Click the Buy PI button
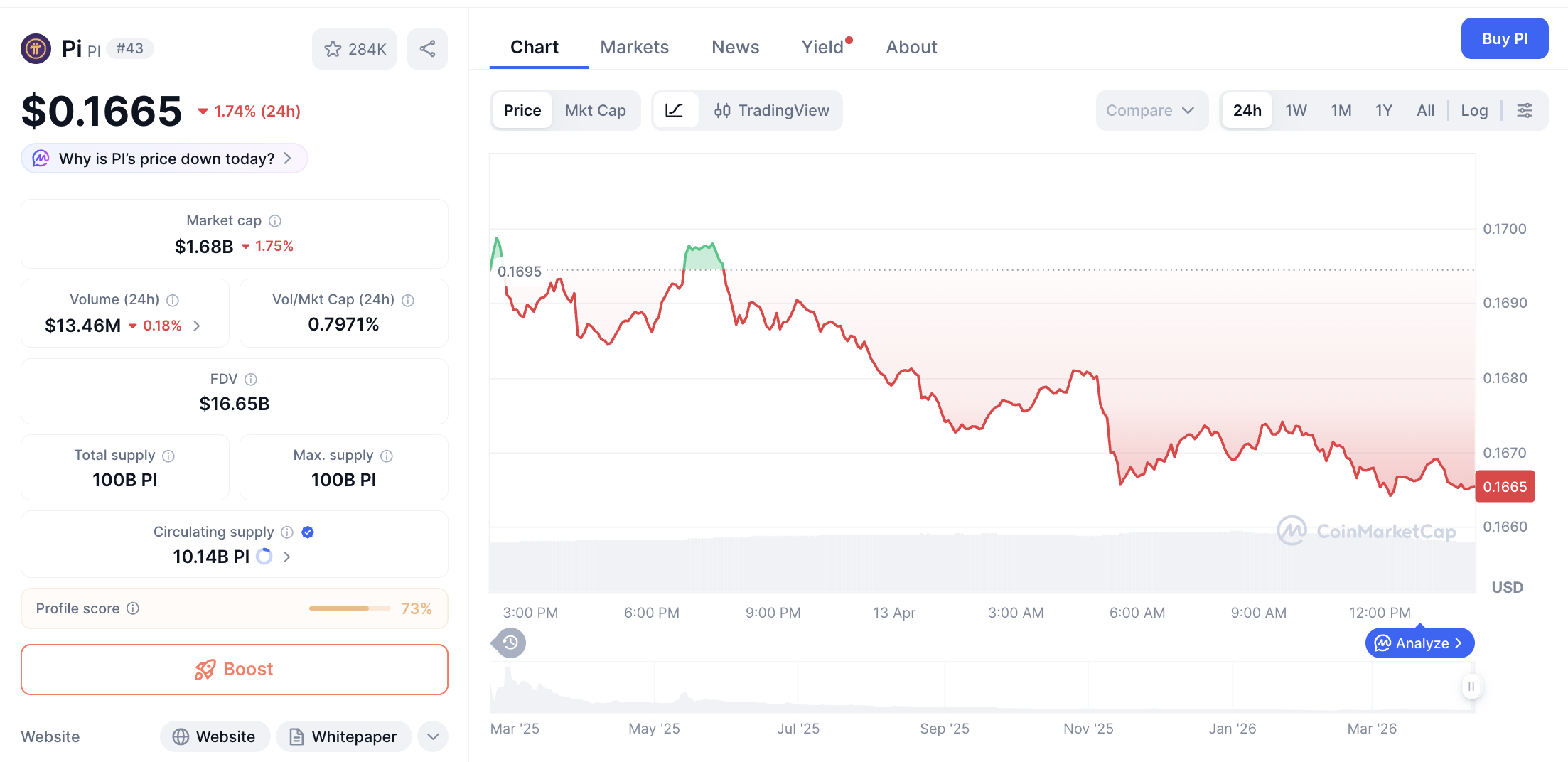1568x762 pixels. 1505,38
